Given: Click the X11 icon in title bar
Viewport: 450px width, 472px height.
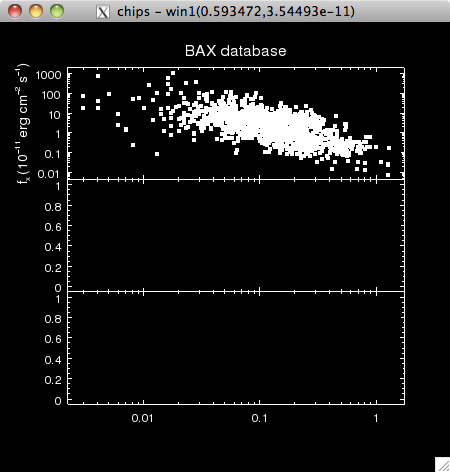Looking at the screenshot, I should [103, 12].
